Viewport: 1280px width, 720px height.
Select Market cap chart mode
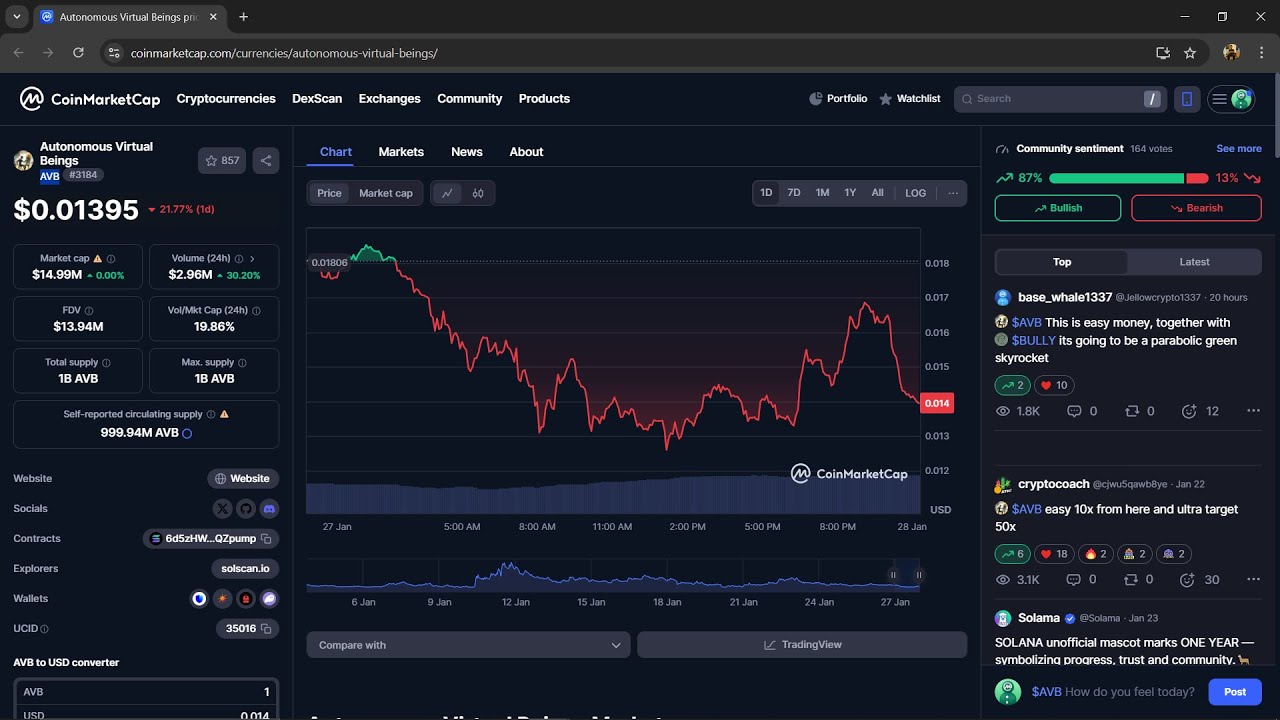(x=386, y=193)
